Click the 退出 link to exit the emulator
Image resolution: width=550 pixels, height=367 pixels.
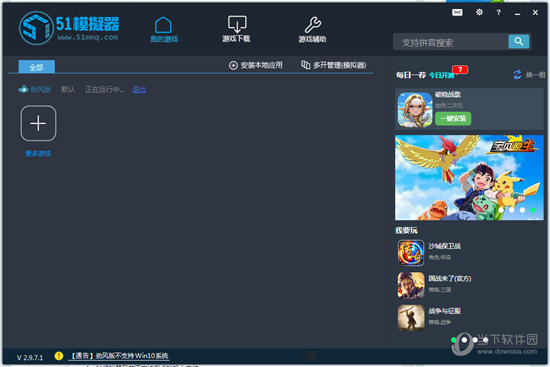click(x=139, y=89)
